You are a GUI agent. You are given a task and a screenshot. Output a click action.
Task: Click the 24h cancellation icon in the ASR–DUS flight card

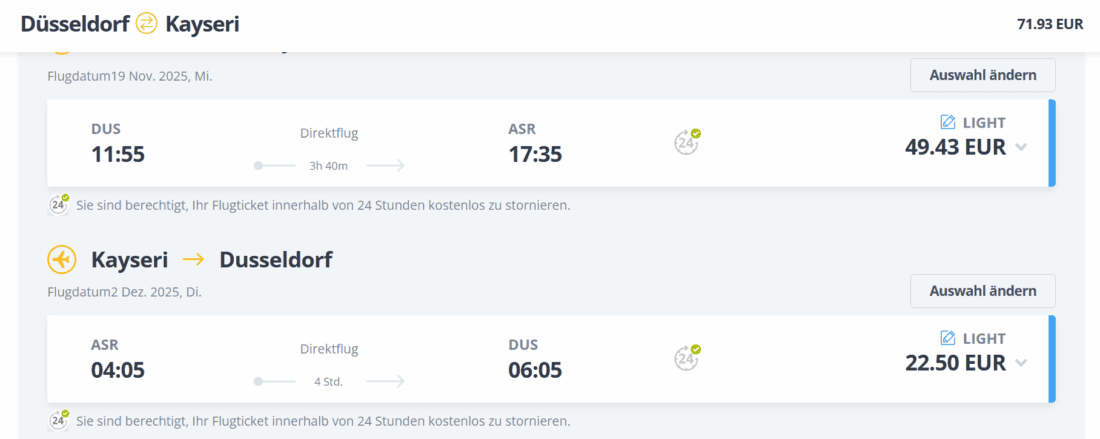[x=686, y=358]
